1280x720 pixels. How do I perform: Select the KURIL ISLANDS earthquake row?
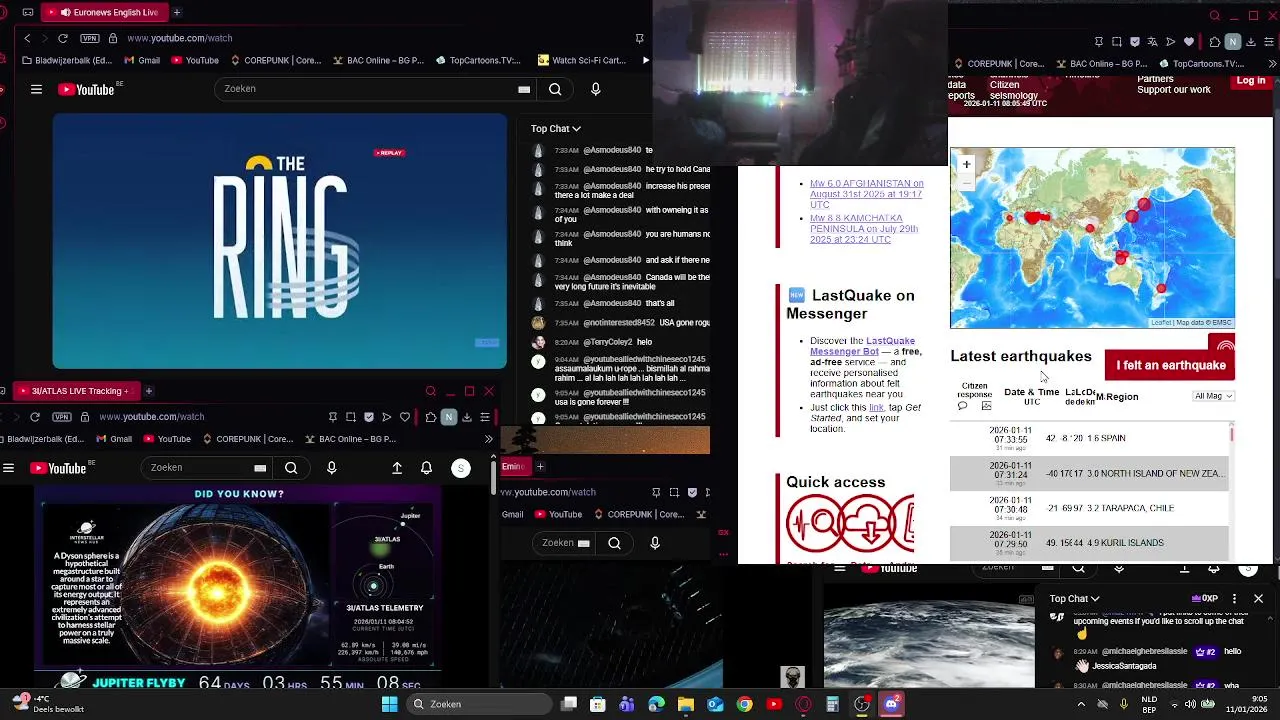[x=1089, y=543]
